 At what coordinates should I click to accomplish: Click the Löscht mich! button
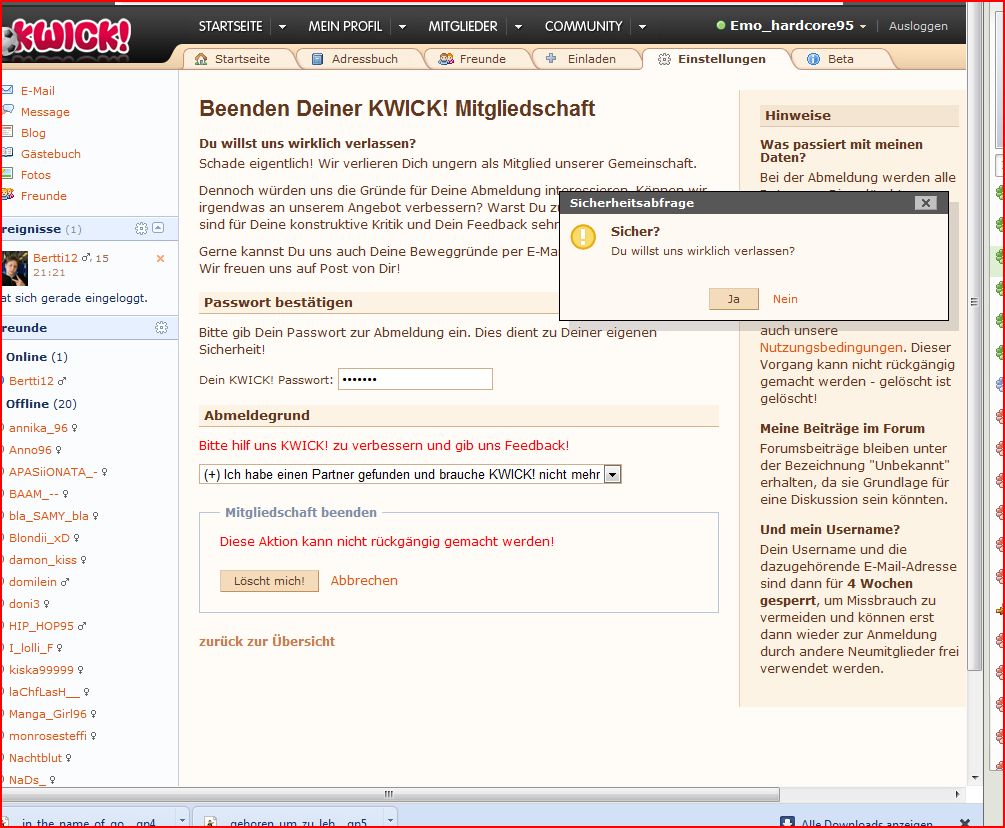tap(269, 581)
